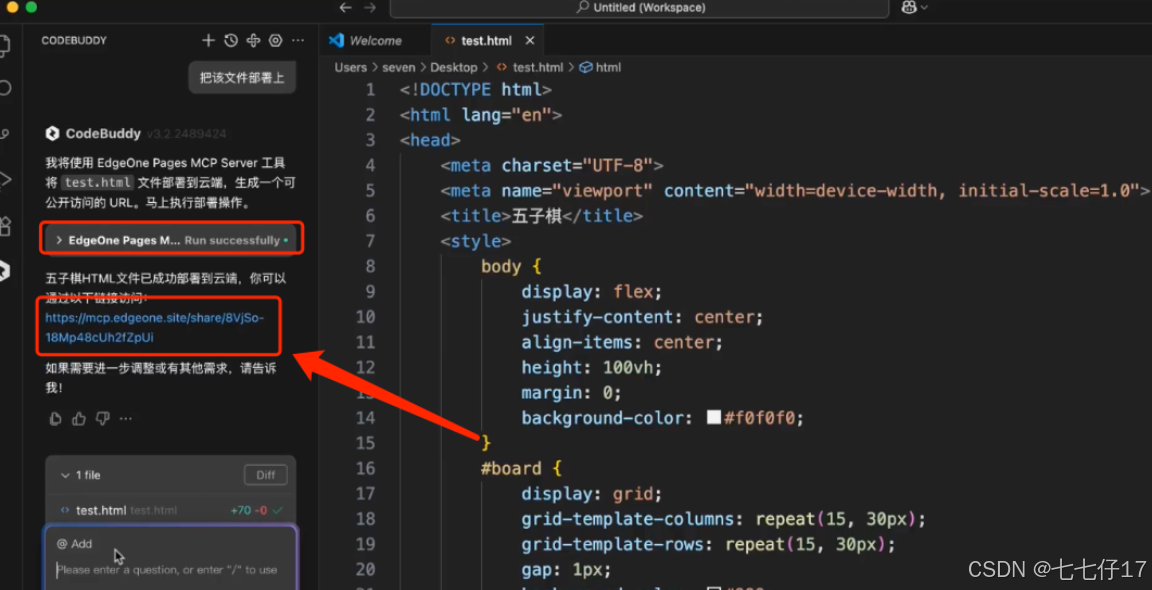Go back with the title bar arrow
This screenshot has height=590, width=1152.
tap(345, 7)
